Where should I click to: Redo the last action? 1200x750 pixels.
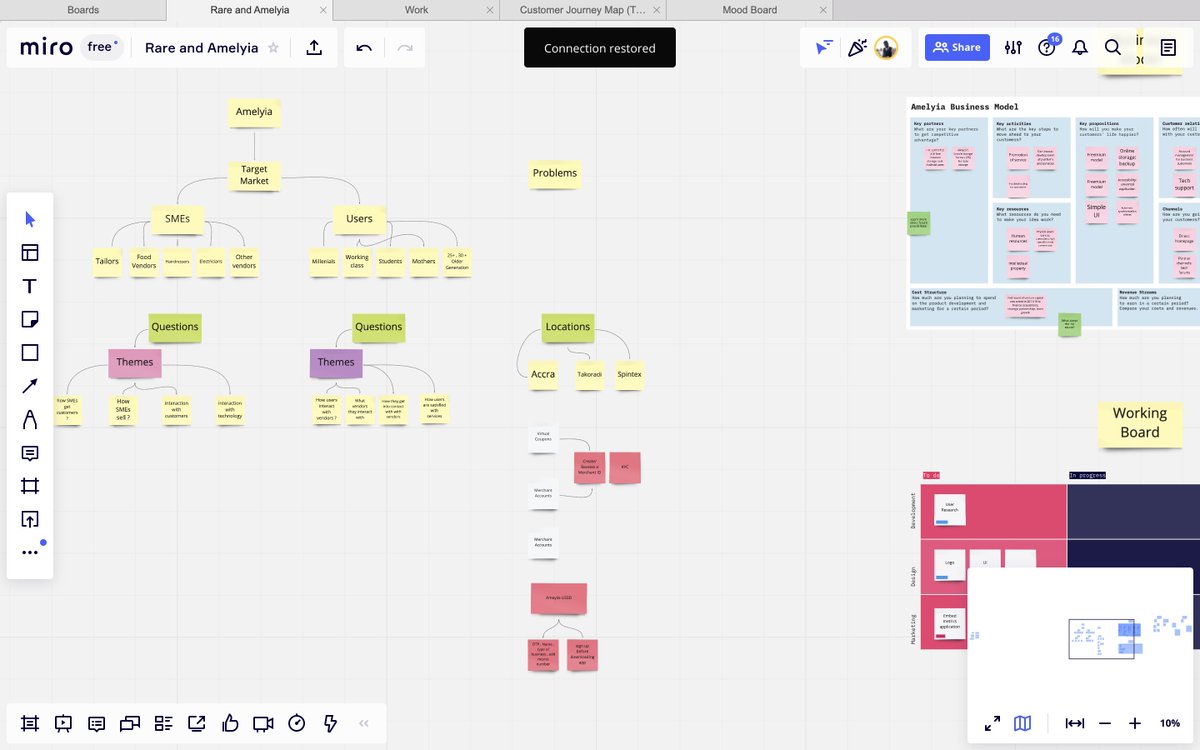(405, 48)
